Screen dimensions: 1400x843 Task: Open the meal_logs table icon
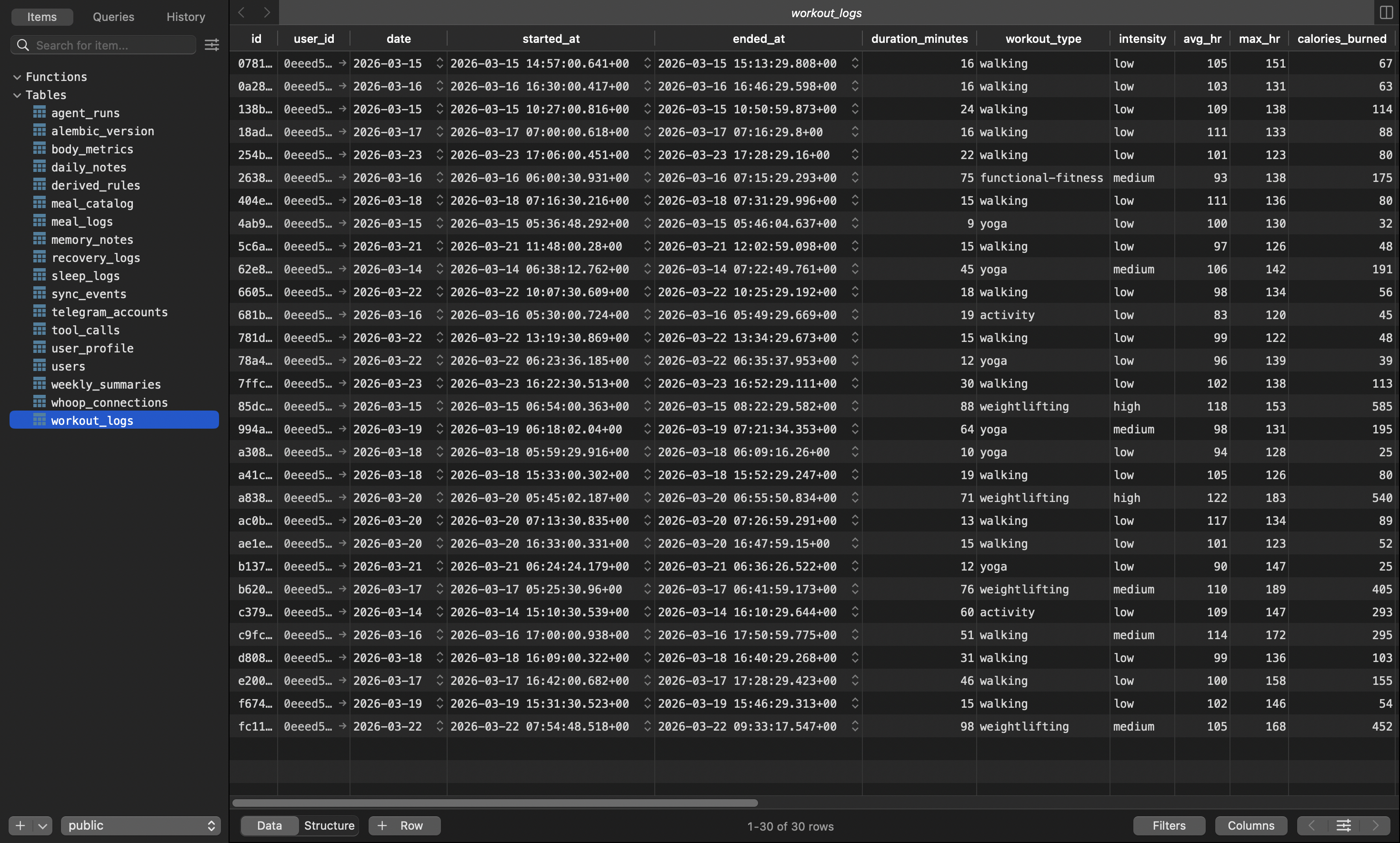(x=39, y=221)
